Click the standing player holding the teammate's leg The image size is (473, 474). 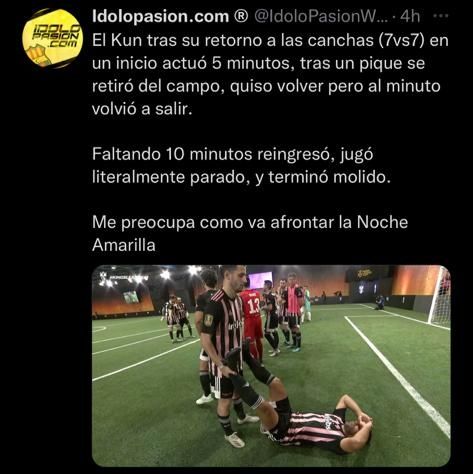click(227, 353)
